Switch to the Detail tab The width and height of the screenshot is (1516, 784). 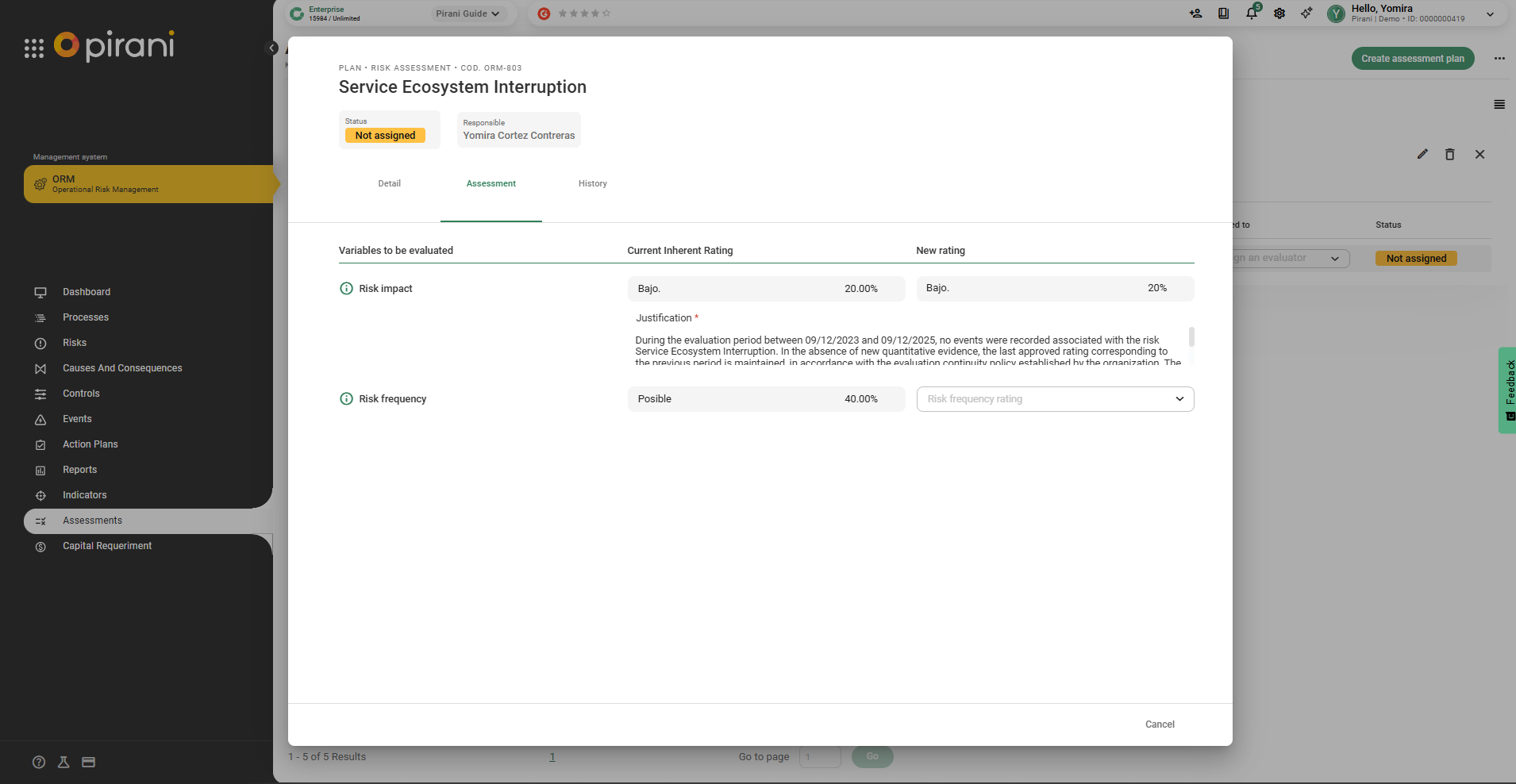389,183
